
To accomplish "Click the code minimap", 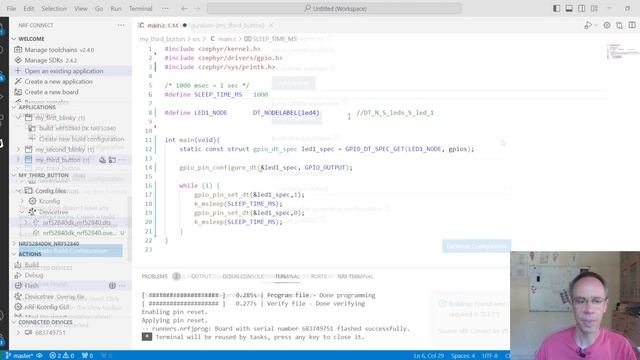I will coord(622,52).
